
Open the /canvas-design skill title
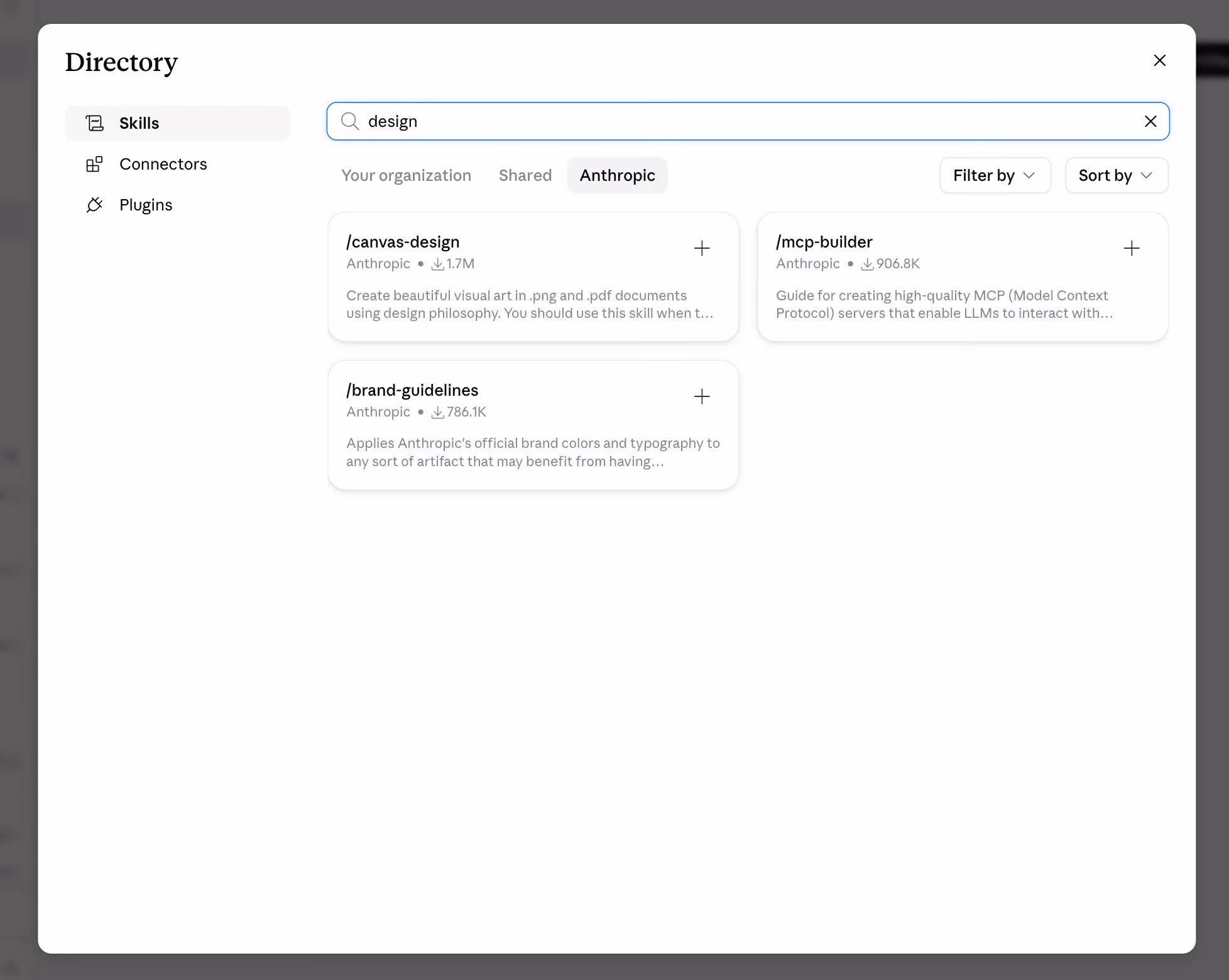pyautogui.click(x=403, y=242)
